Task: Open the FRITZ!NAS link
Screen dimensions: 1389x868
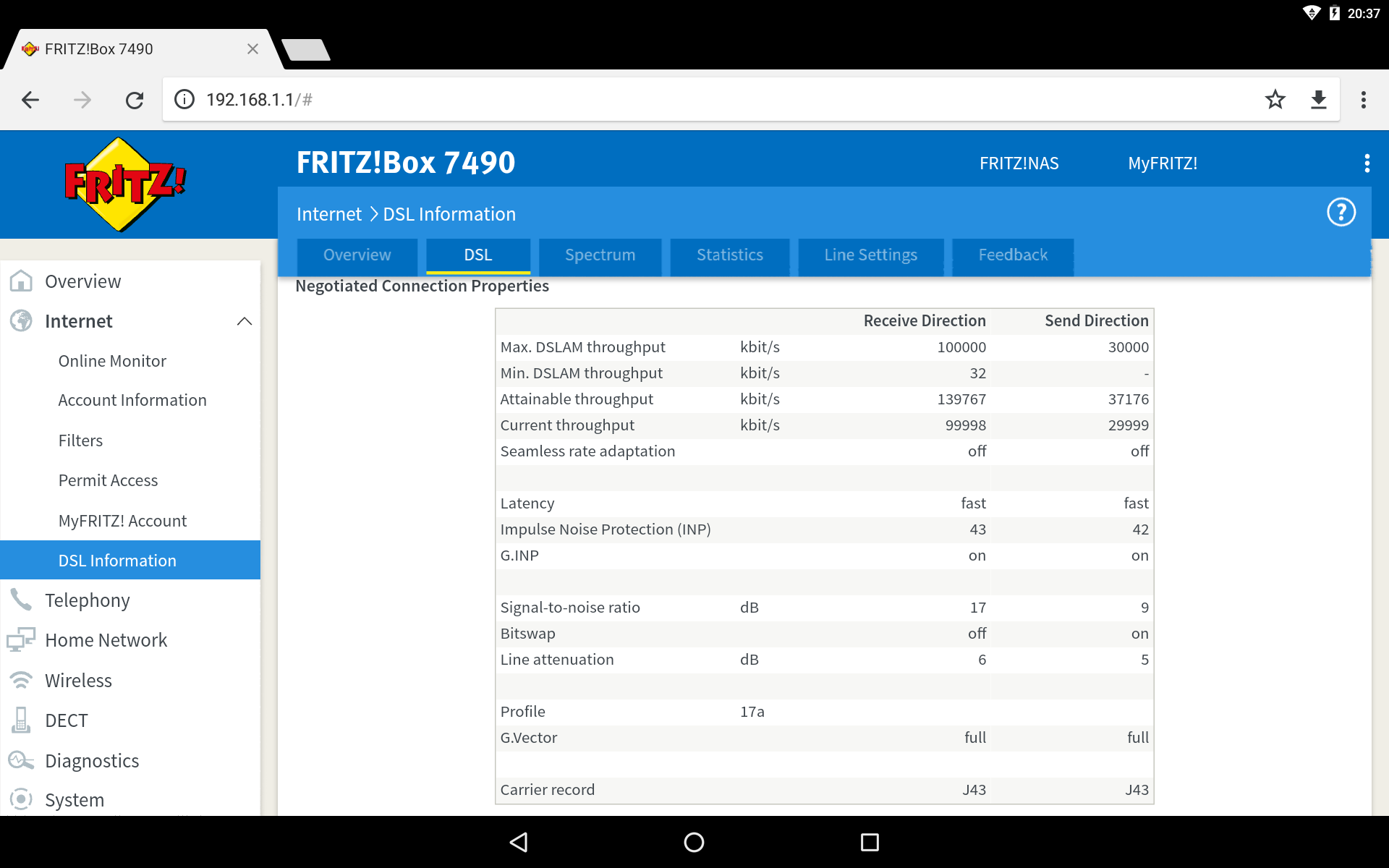Action: tap(1019, 163)
